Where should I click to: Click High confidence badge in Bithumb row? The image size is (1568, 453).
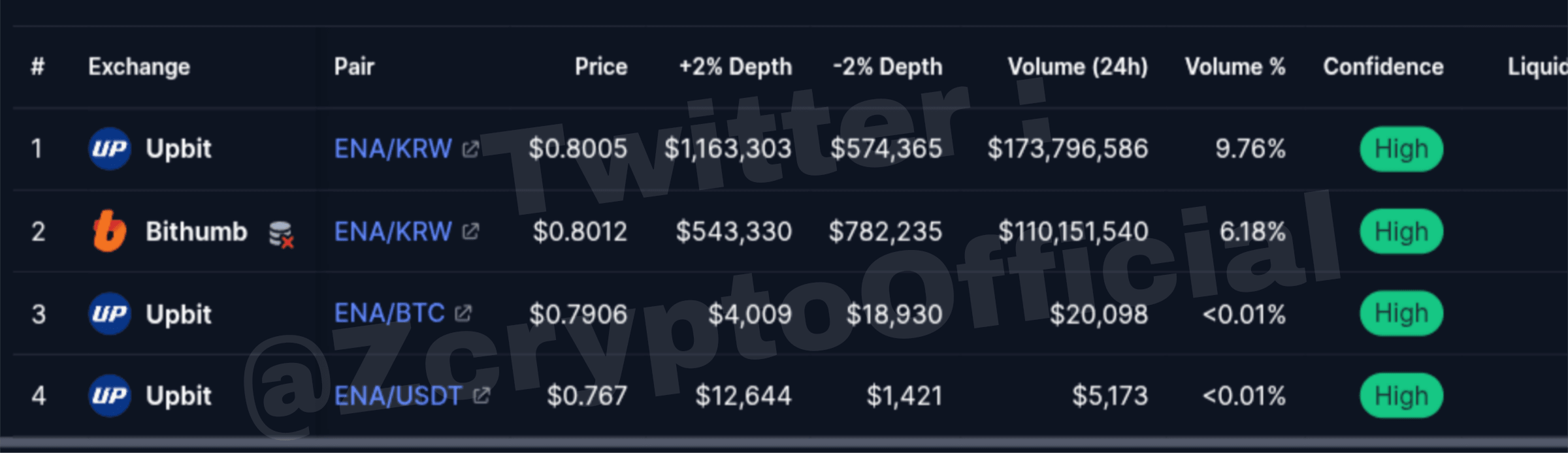pyautogui.click(x=1401, y=232)
